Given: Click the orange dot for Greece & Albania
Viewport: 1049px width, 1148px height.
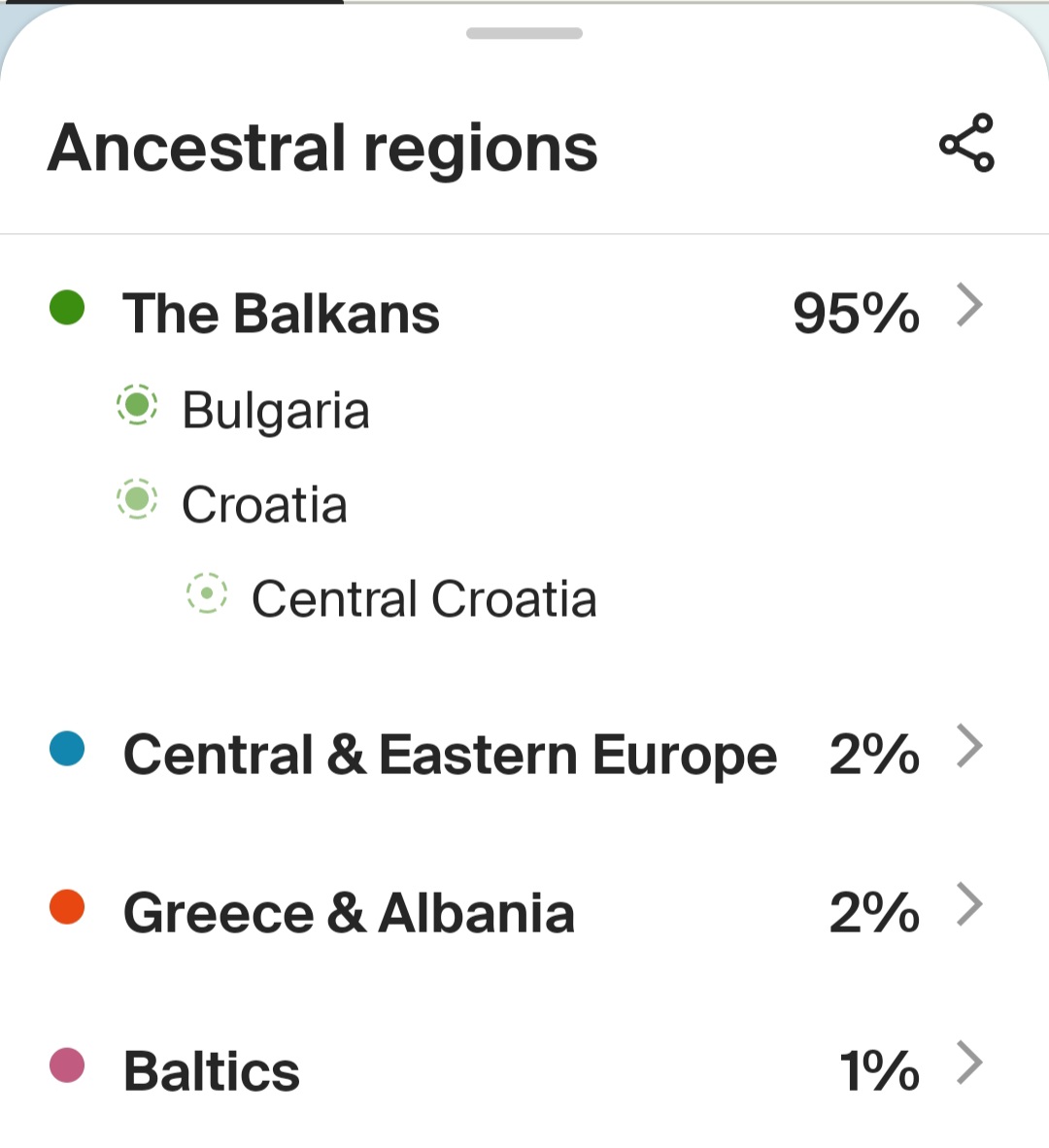Looking at the screenshot, I should (x=67, y=907).
